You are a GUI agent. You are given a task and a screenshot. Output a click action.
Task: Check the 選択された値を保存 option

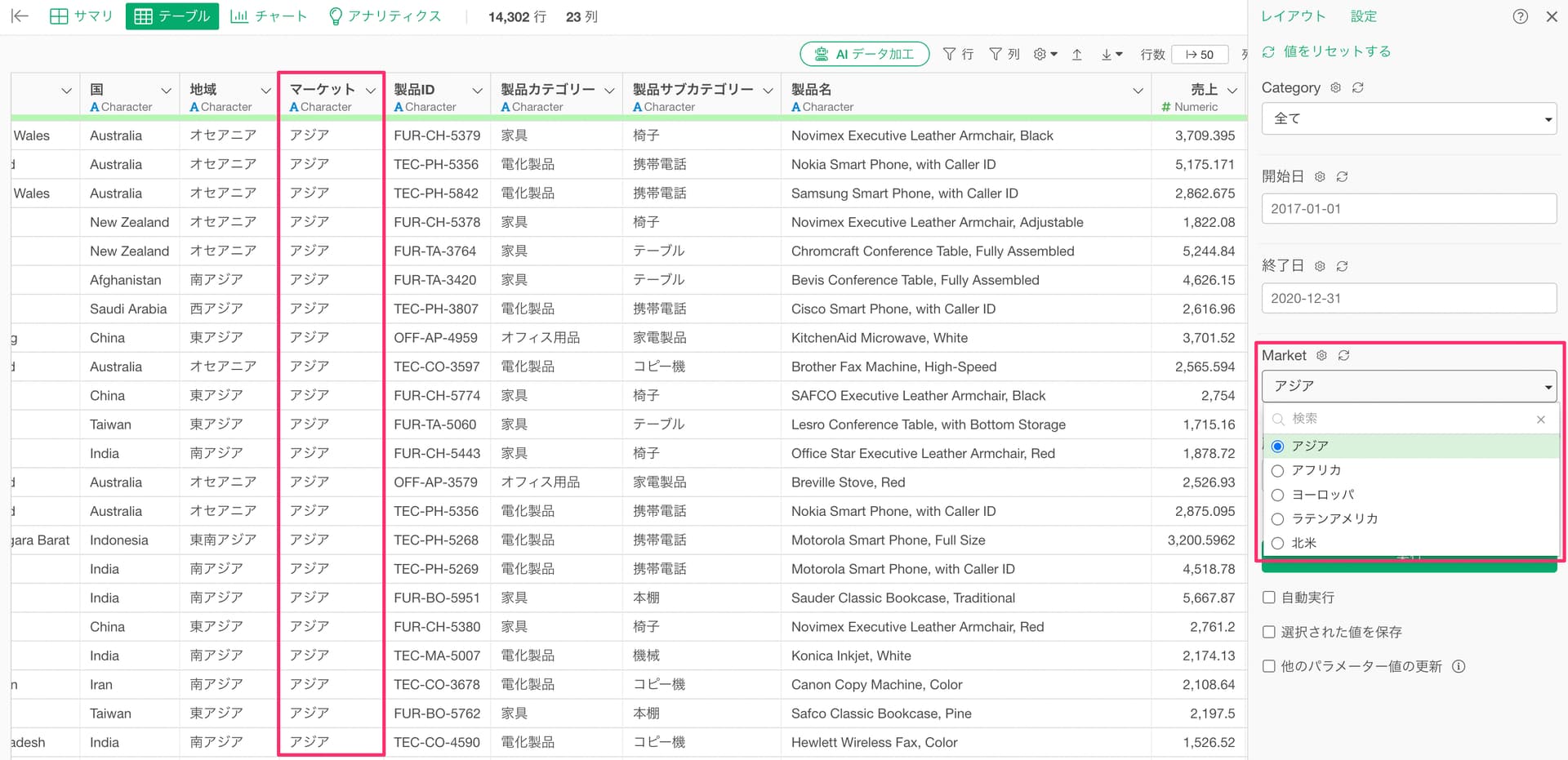click(x=1269, y=632)
